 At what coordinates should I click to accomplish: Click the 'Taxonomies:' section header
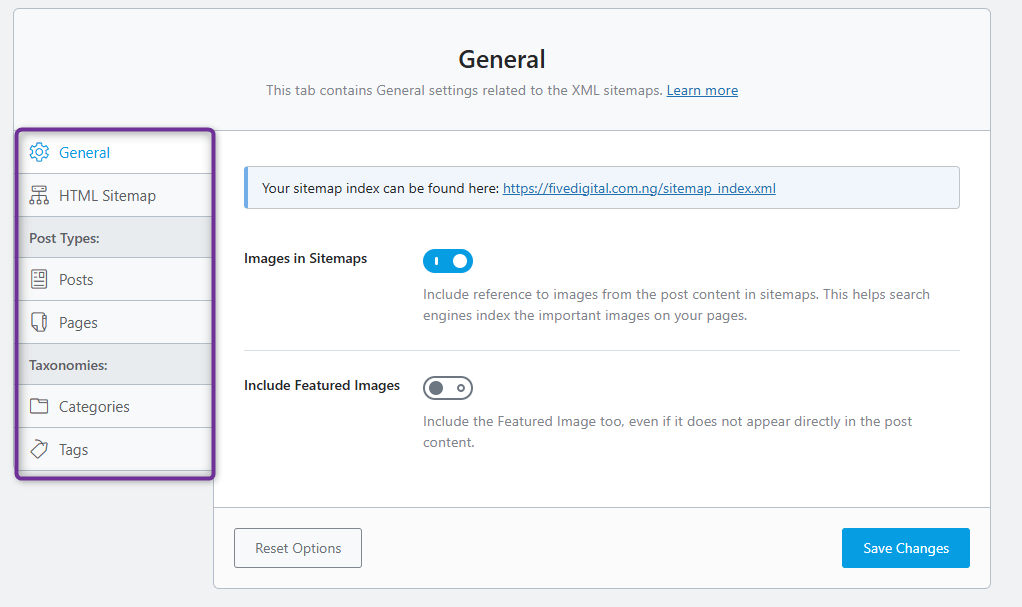pyautogui.click(x=68, y=365)
